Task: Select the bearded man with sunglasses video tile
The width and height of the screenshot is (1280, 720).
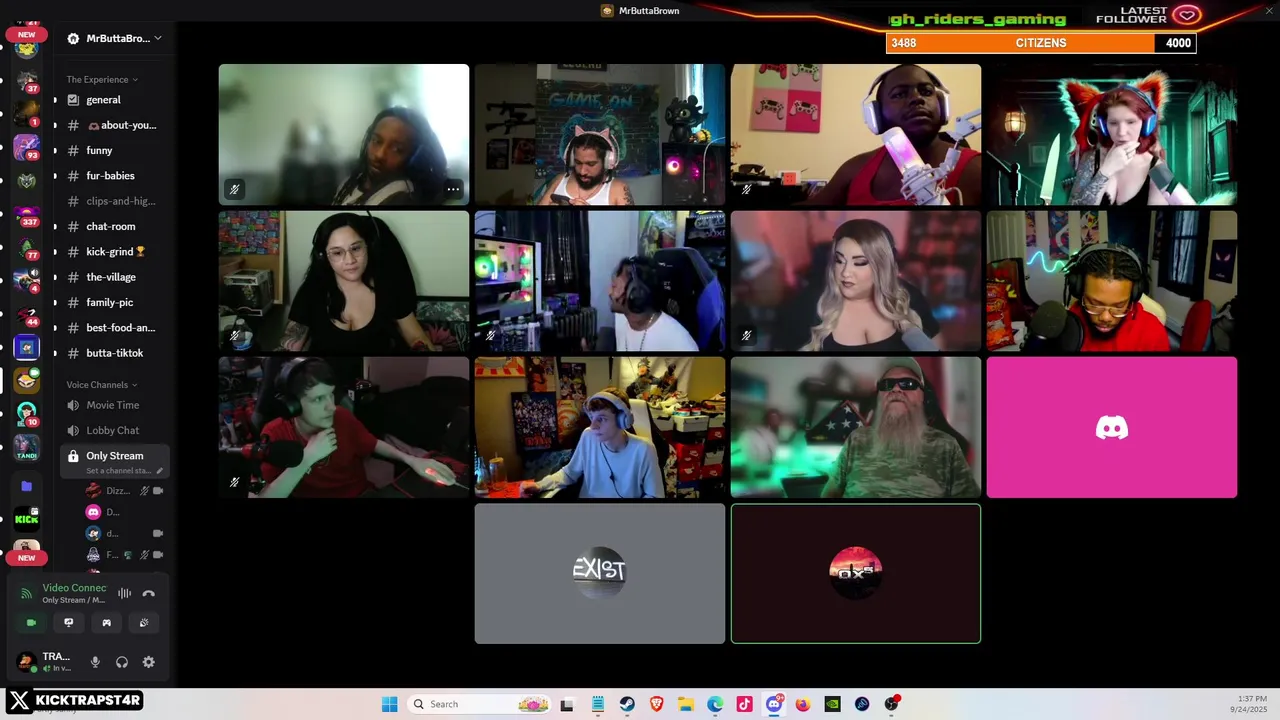Action: 856,427
